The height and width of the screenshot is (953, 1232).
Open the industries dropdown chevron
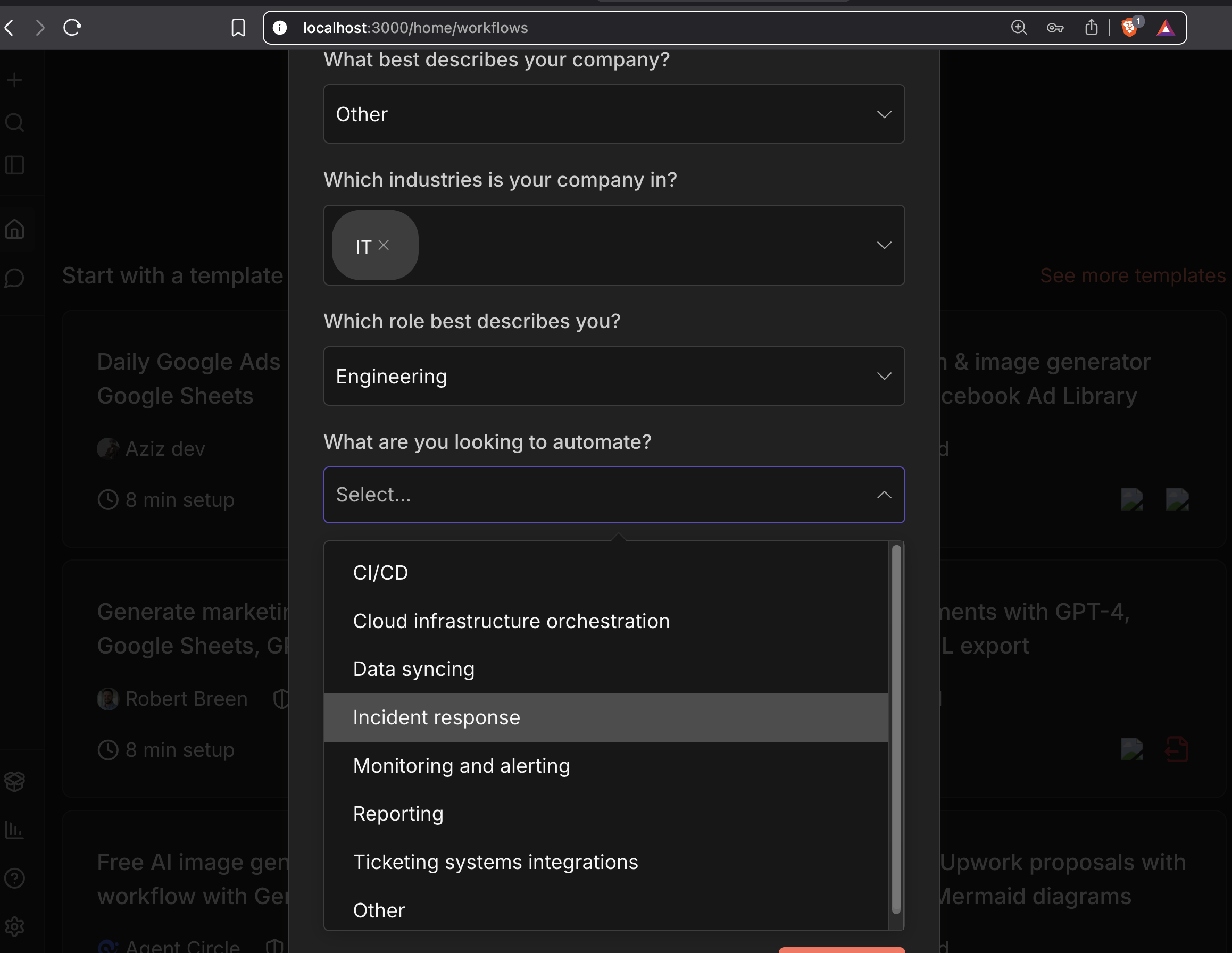pos(884,245)
